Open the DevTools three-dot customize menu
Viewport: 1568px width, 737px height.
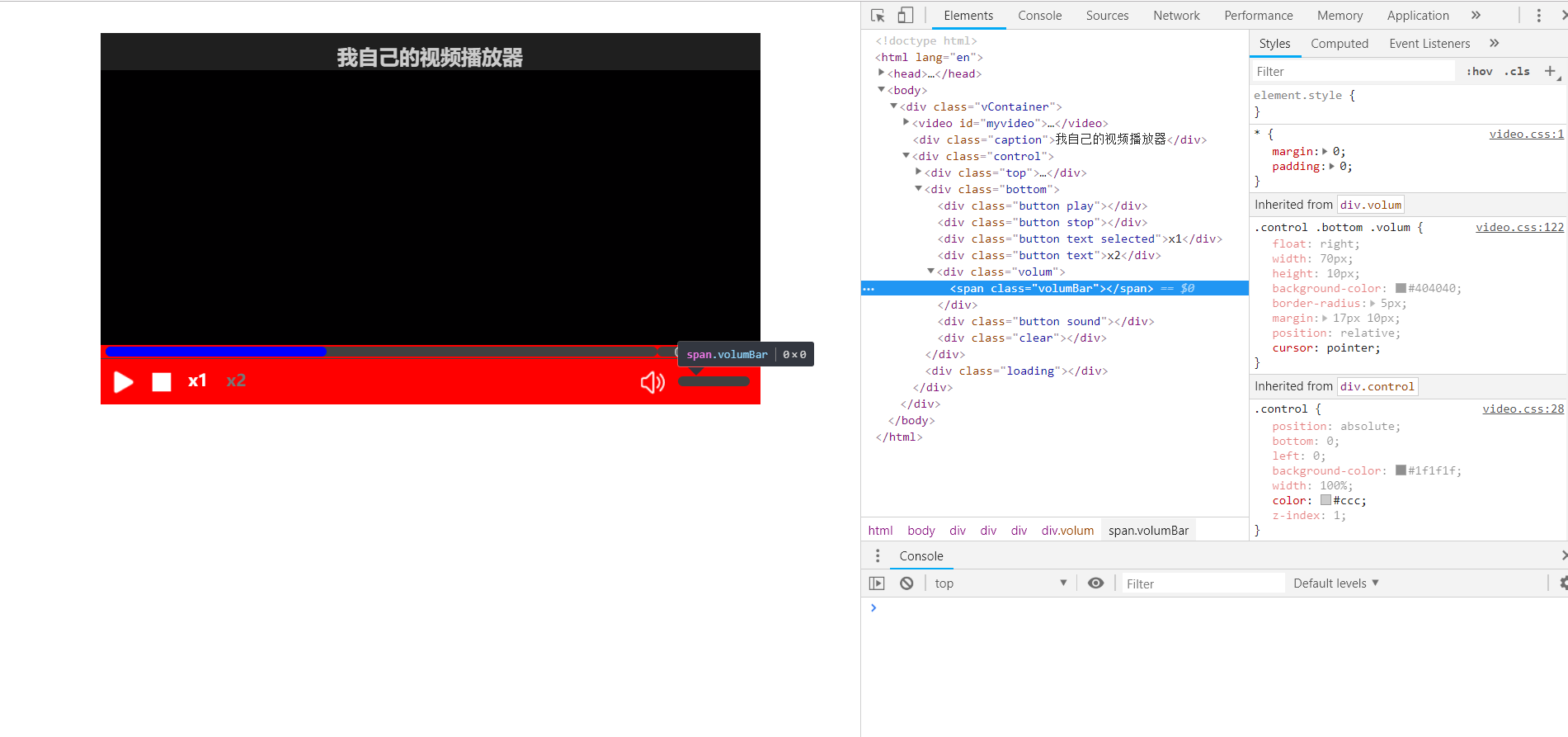pos(1538,16)
